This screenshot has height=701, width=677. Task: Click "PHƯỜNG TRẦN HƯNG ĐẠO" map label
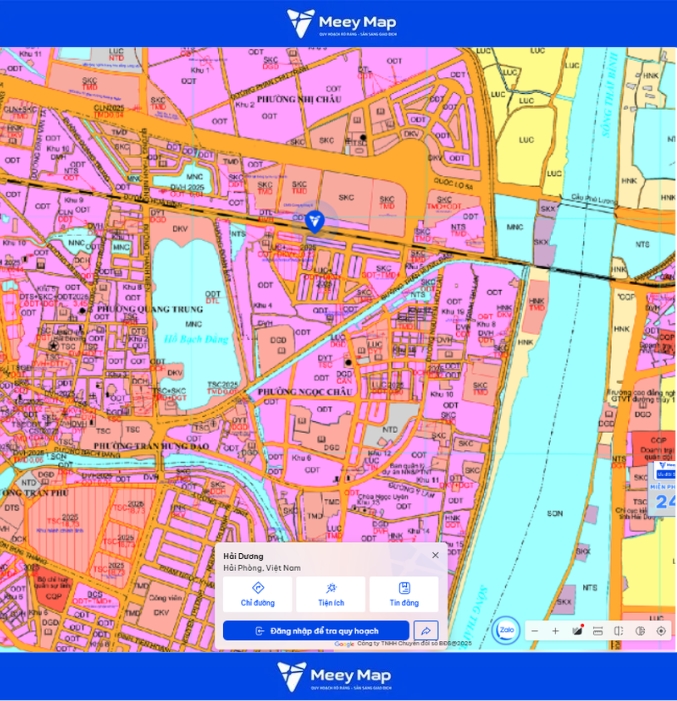[x=151, y=446]
